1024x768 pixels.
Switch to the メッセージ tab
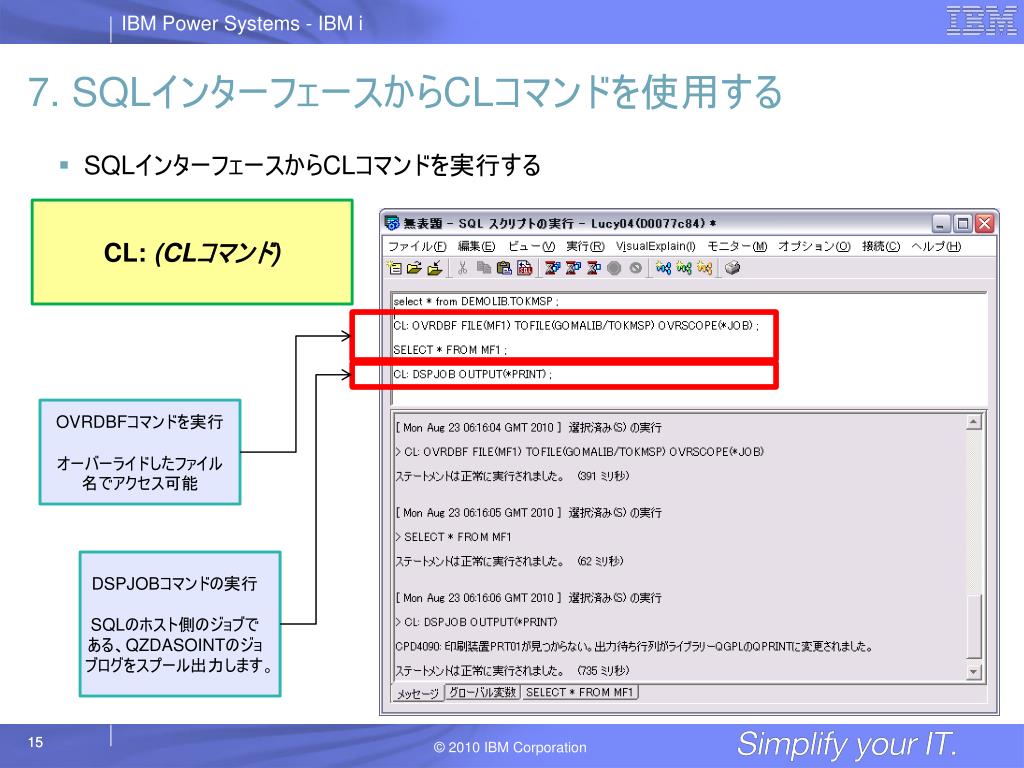418,693
